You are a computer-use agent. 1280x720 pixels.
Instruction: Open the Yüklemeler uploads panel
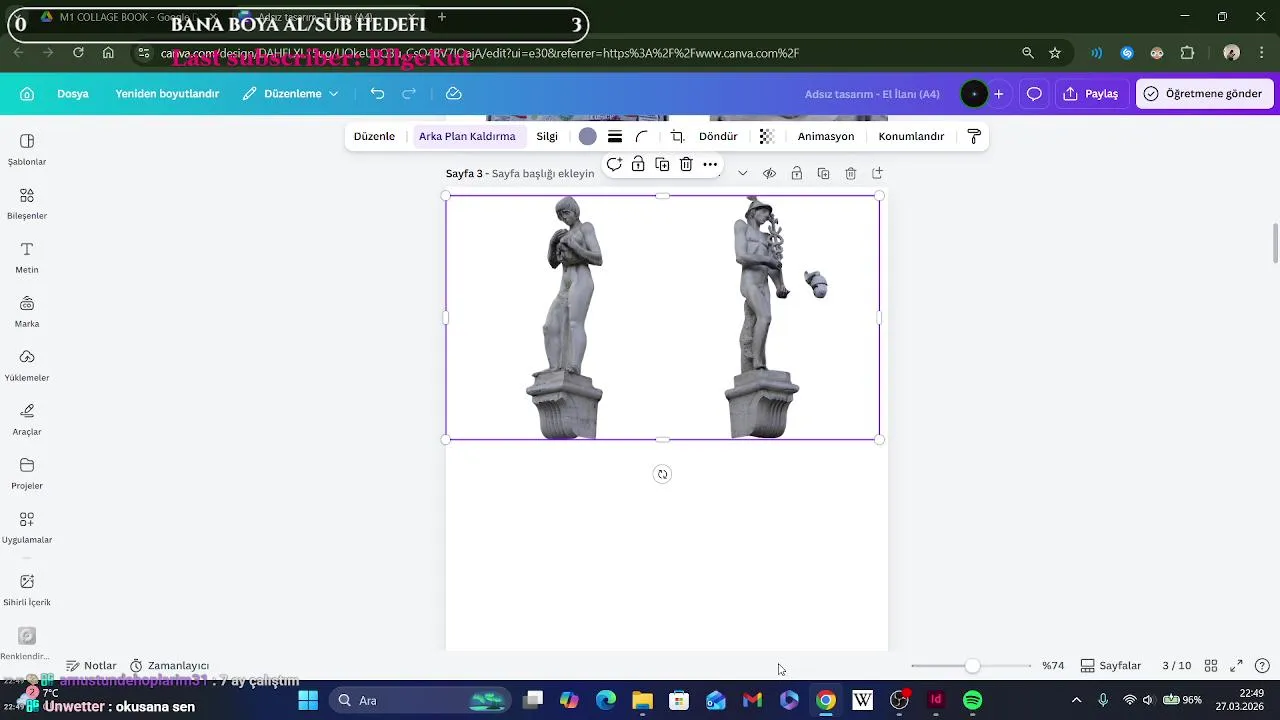(27, 365)
